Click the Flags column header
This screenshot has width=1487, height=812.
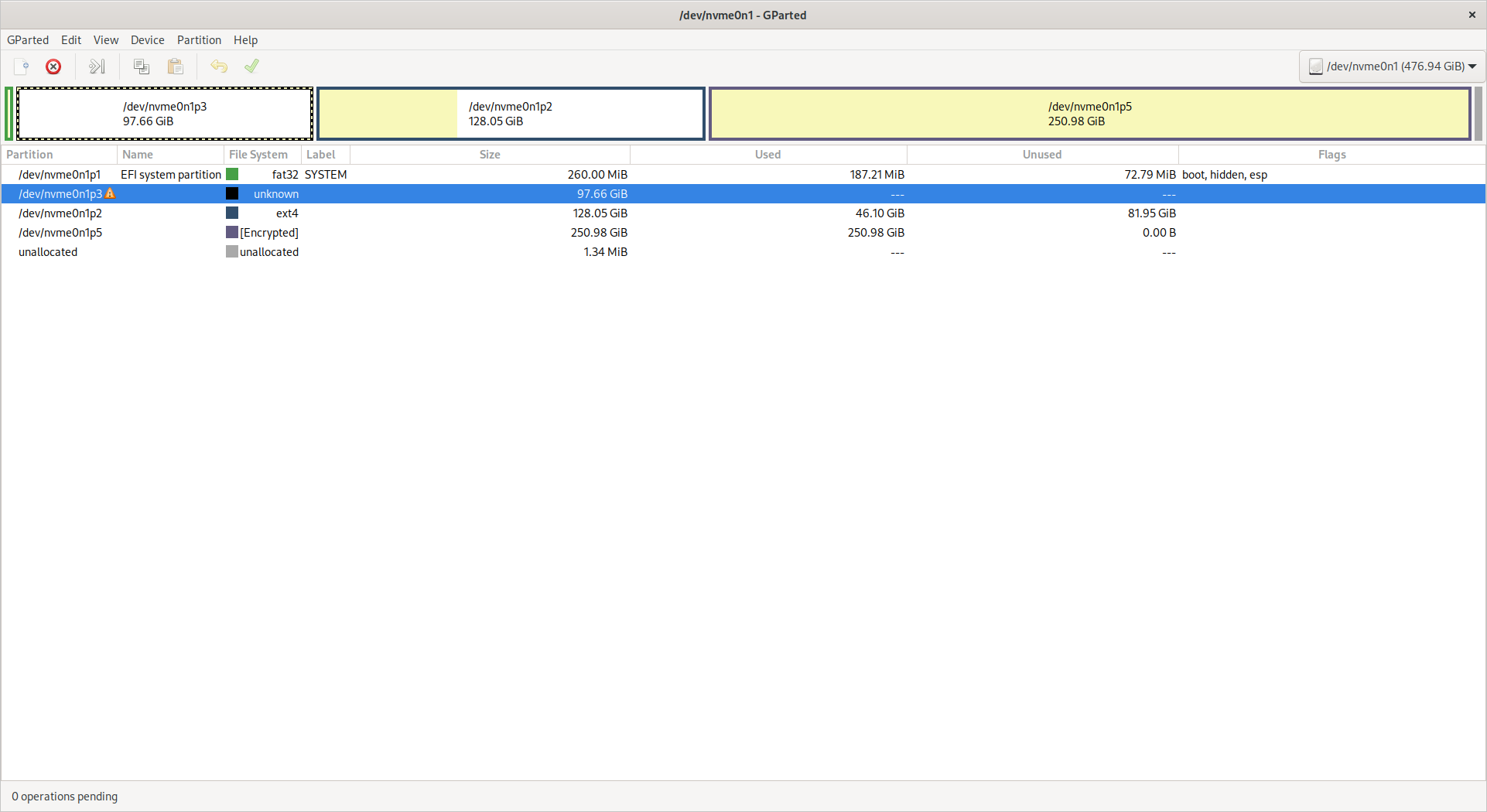(1331, 155)
